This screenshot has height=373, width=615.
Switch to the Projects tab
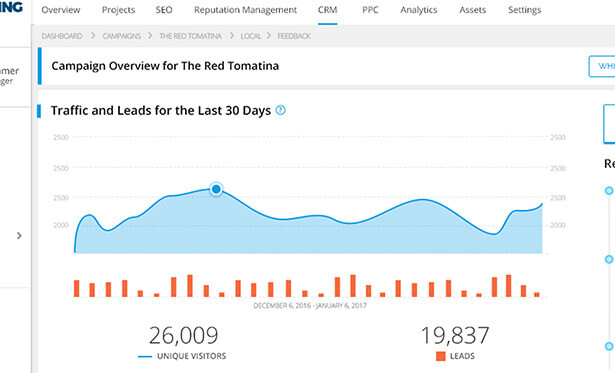tap(118, 10)
